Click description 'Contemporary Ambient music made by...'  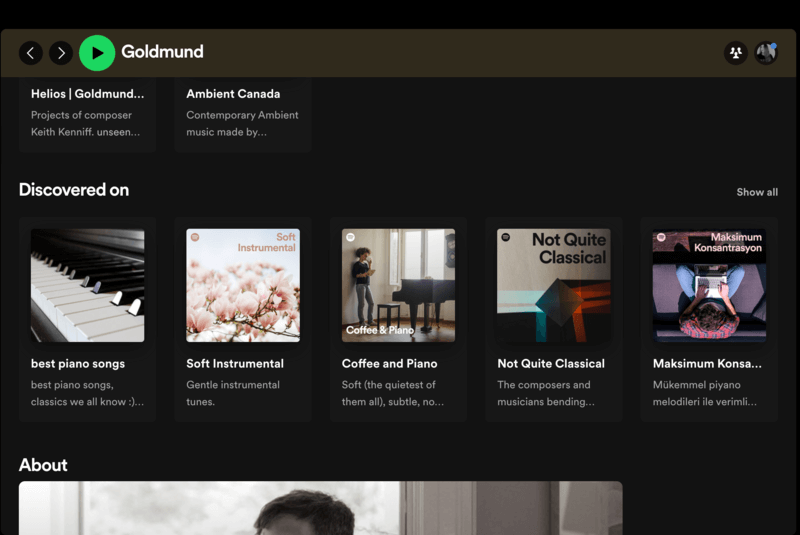click(x=242, y=123)
